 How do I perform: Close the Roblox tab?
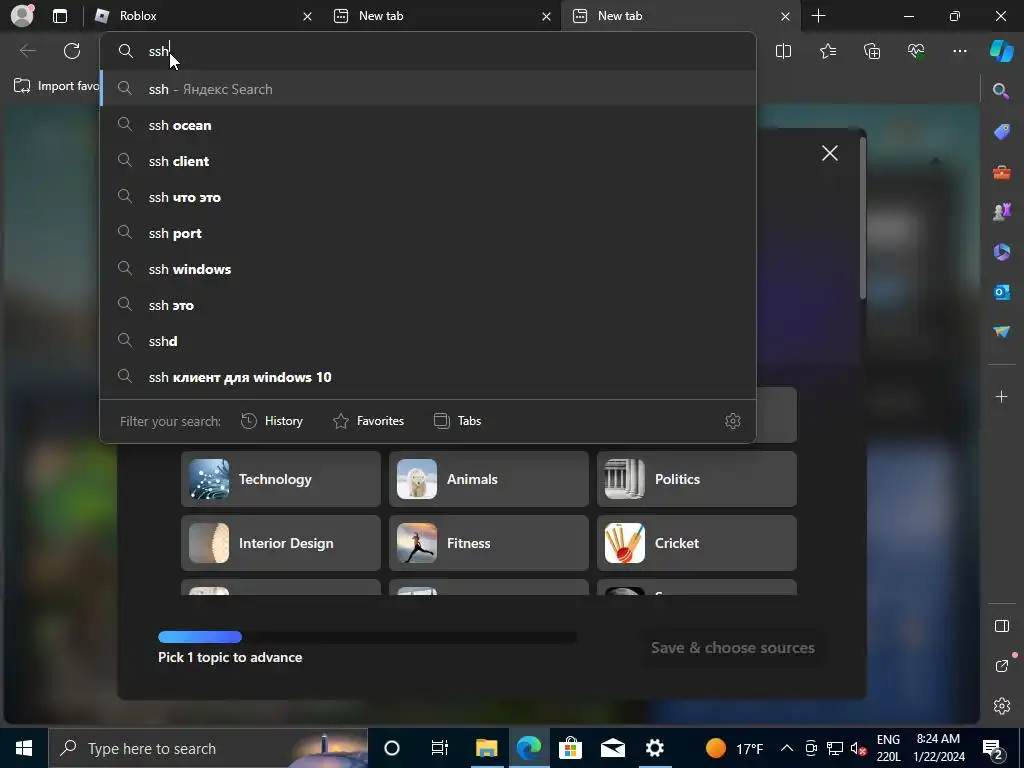(307, 16)
